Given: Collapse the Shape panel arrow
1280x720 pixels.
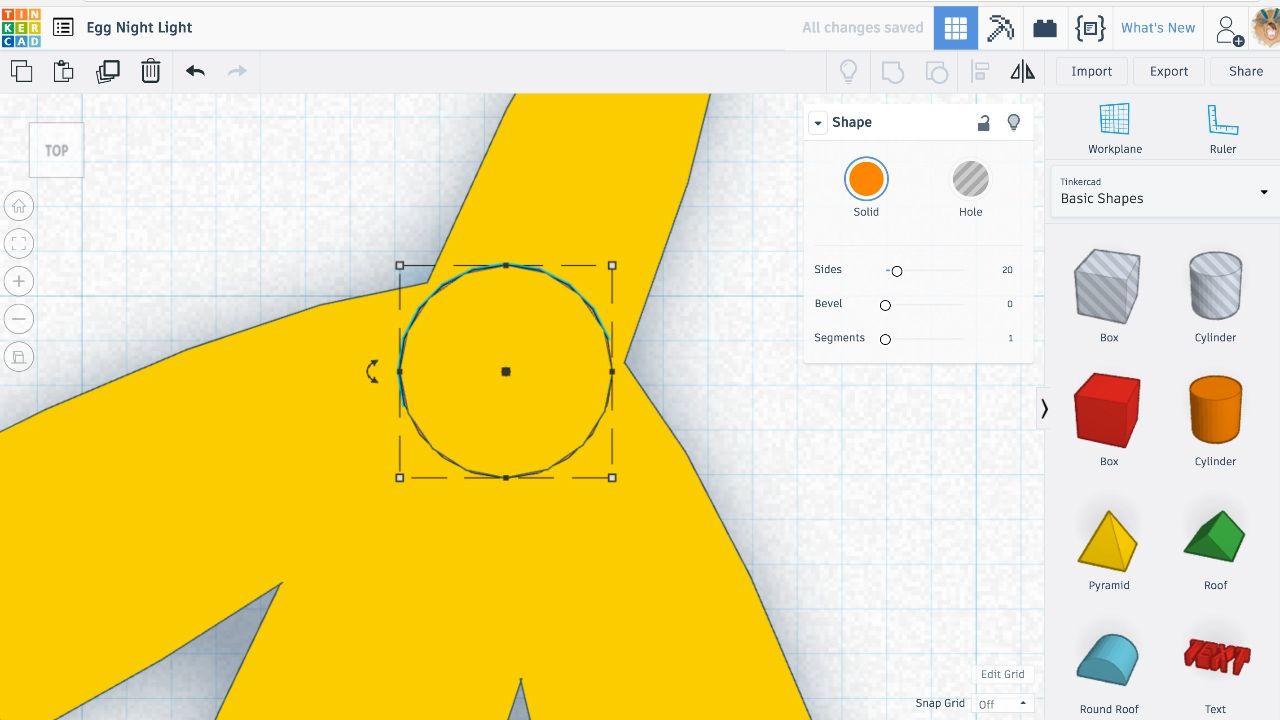Looking at the screenshot, I should click(818, 123).
